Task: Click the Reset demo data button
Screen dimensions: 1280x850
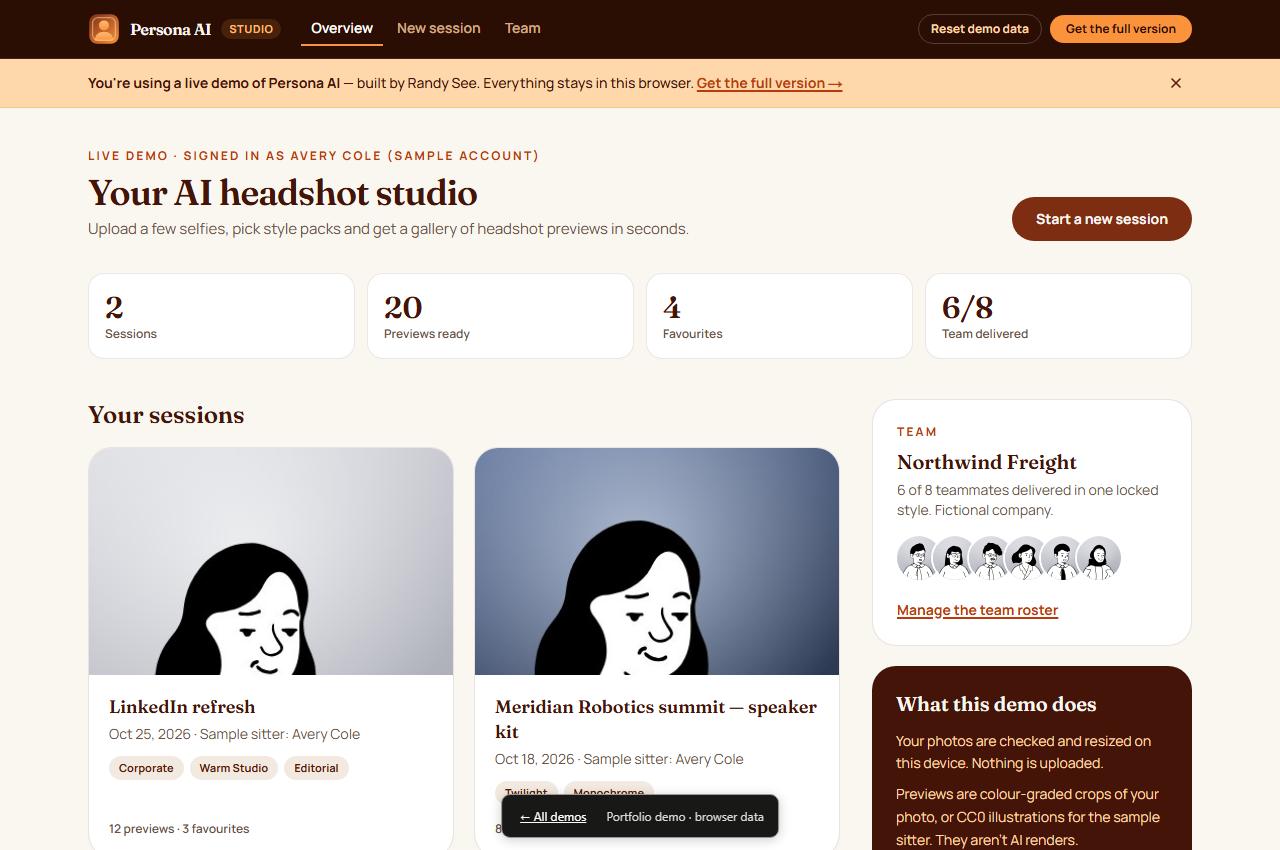Action: coord(980,29)
